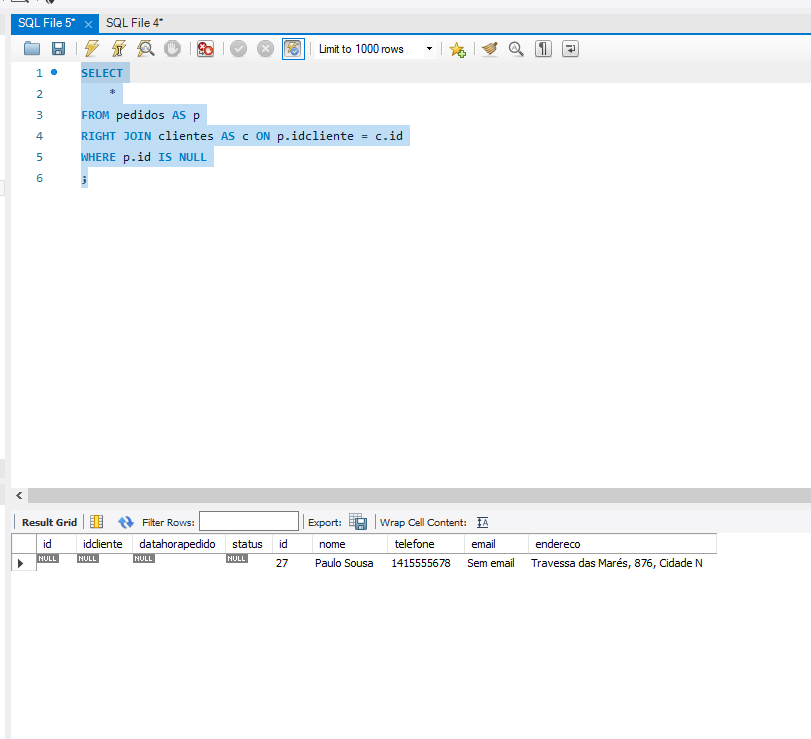
Task: Click the datahorapedido column header
Action: click(177, 544)
